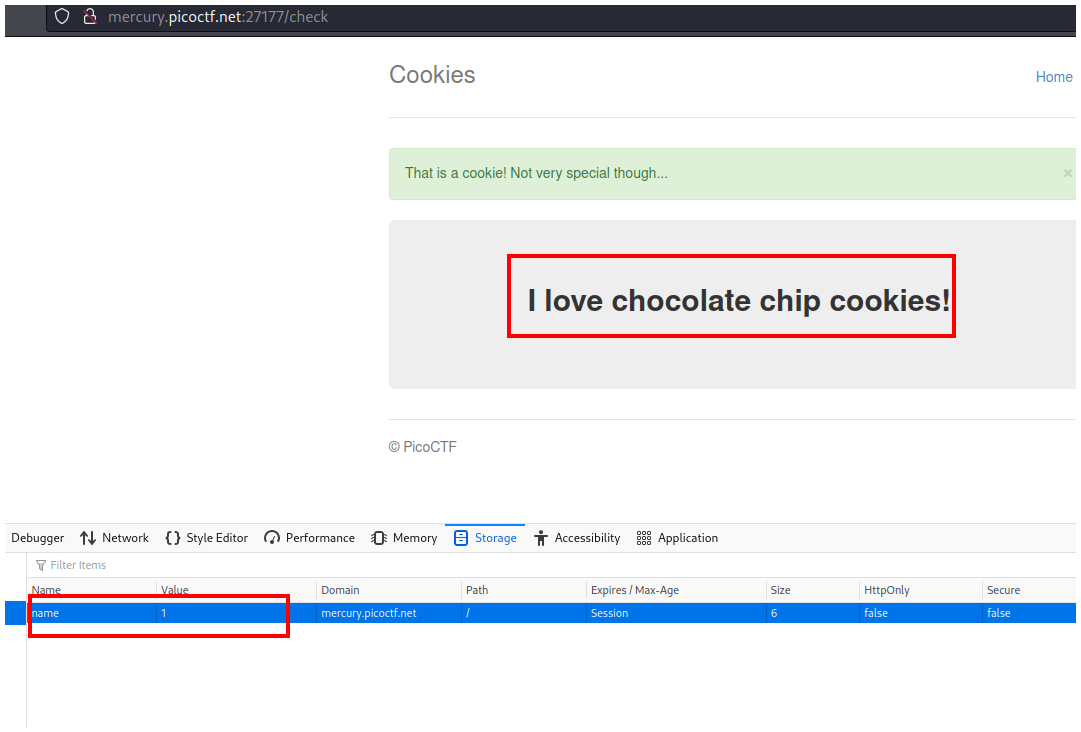Screen dimensions: 1081x732
Task: Open the Home link in navbar
Action: [1054, 77]
